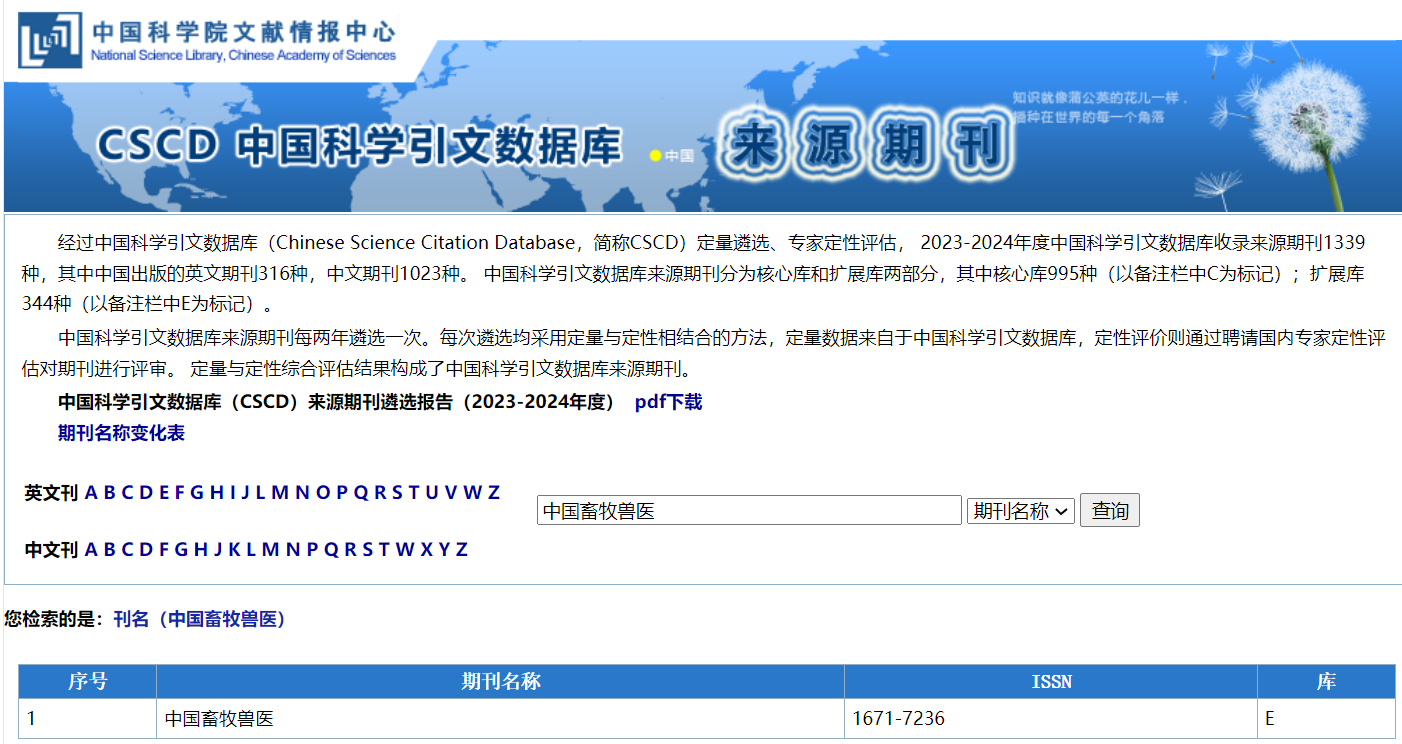Choose letter A in the 中文刊 row

click(91, 550)
